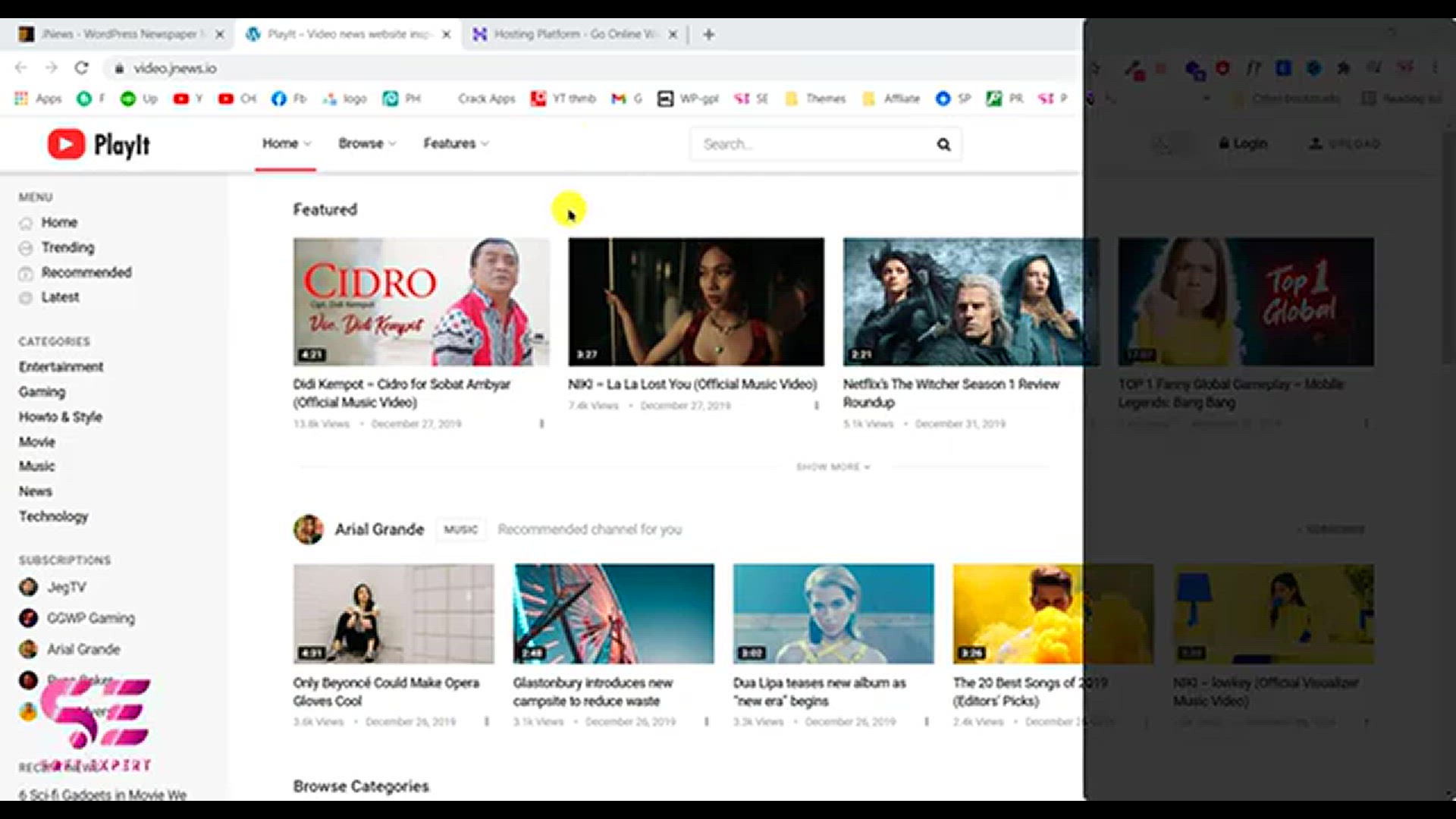The width and height of the screenshot is (1456, 819).
Task: Click the Upload button
Action: click(x=1345, y=143)
